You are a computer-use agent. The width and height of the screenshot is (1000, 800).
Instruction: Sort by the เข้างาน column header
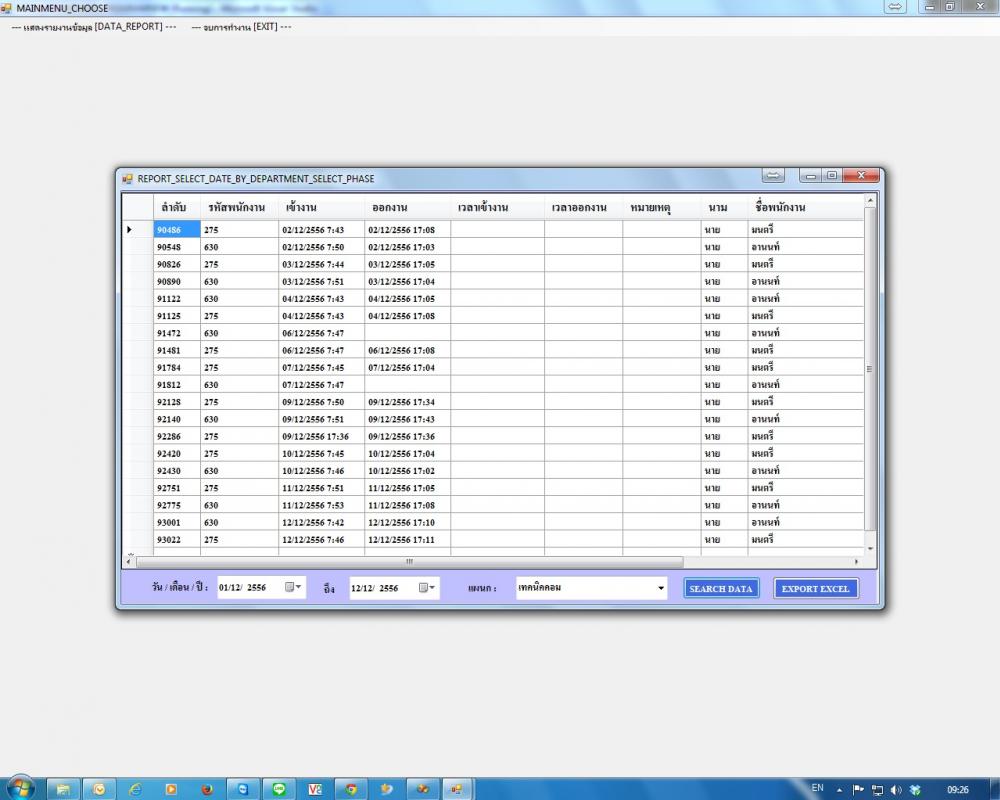click(x=321, y=207)
